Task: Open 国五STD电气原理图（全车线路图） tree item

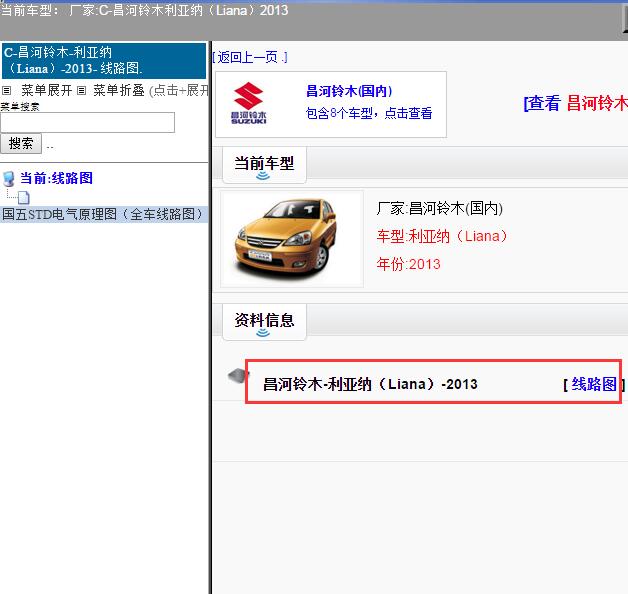Action: coord(103,214)
